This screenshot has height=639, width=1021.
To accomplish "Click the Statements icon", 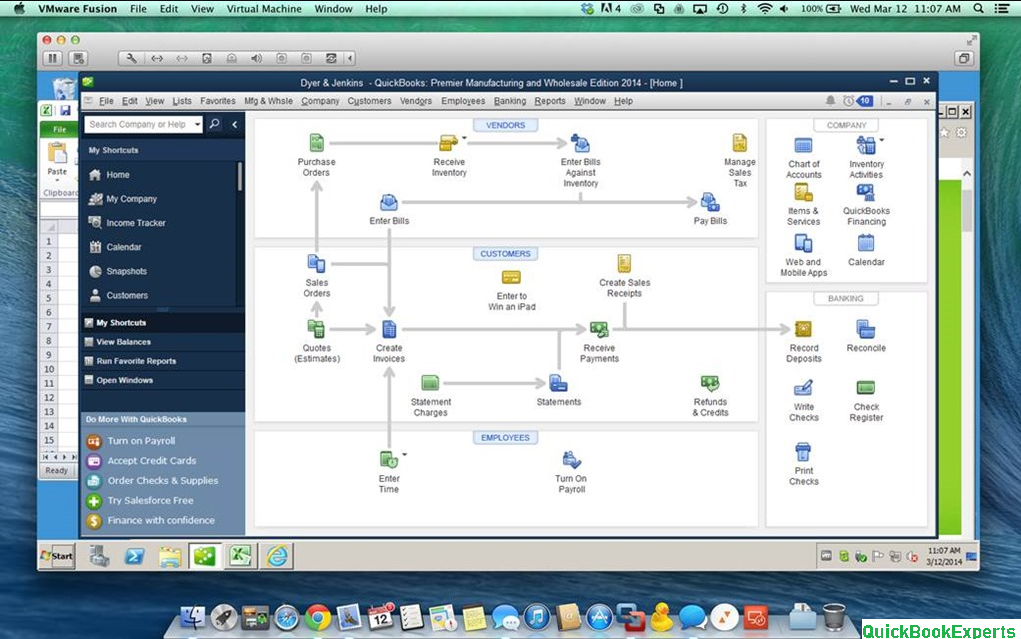I will 559,383.
